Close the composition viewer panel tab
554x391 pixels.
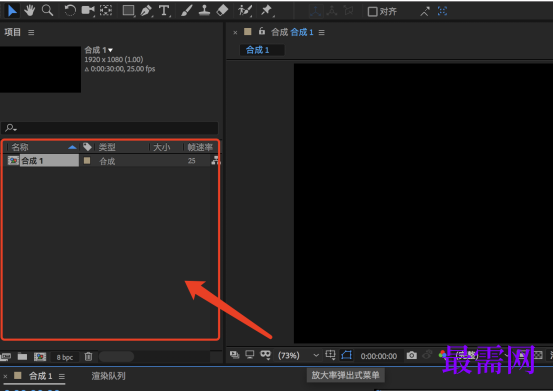(235, 32)
